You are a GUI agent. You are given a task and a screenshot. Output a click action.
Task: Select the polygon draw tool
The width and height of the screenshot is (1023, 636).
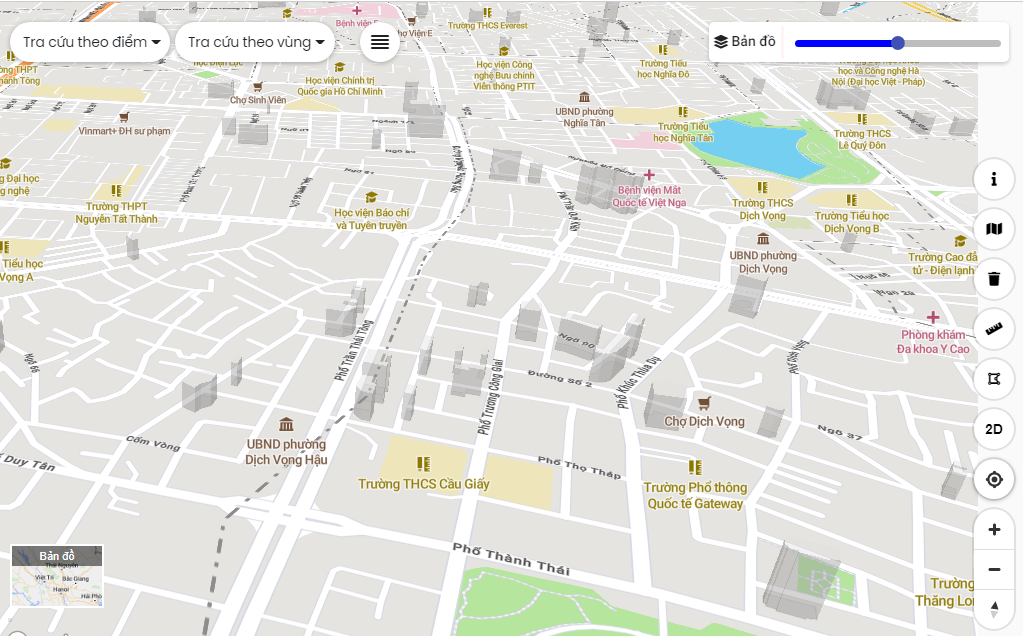click(994, 379)
